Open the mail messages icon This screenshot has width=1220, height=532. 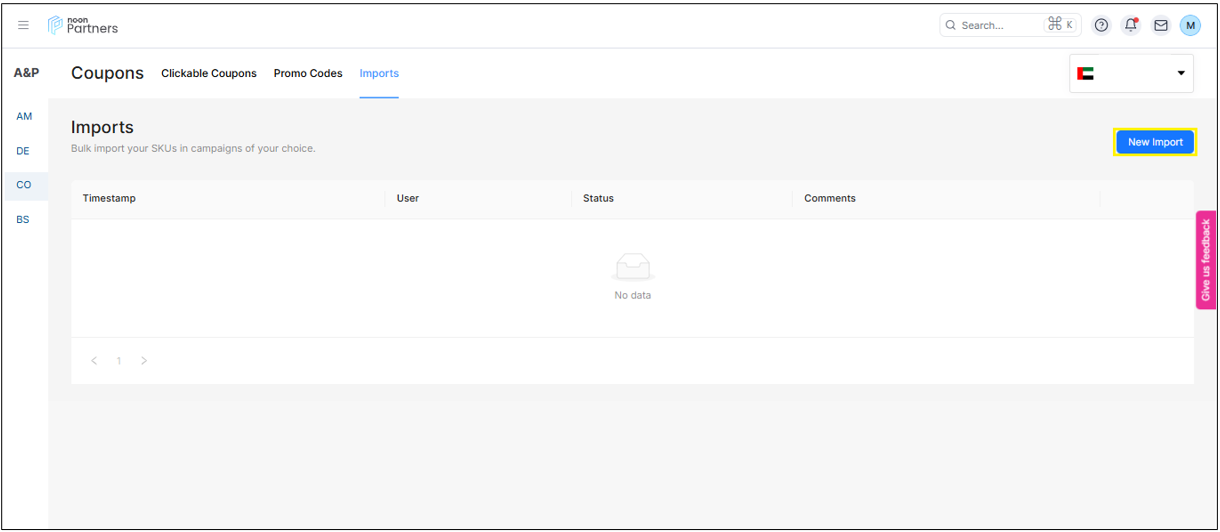tap(1161, 25)
